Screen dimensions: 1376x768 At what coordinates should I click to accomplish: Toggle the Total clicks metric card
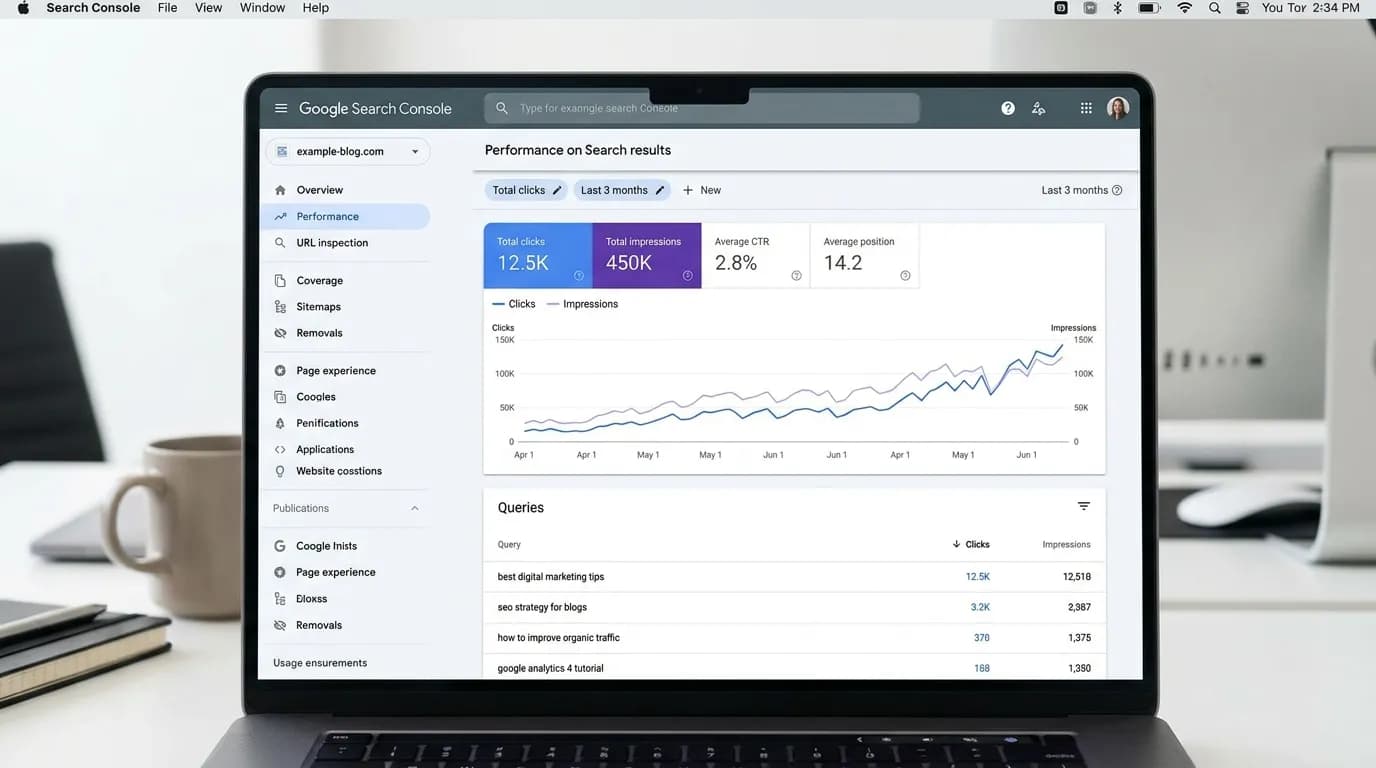(538, 255)
